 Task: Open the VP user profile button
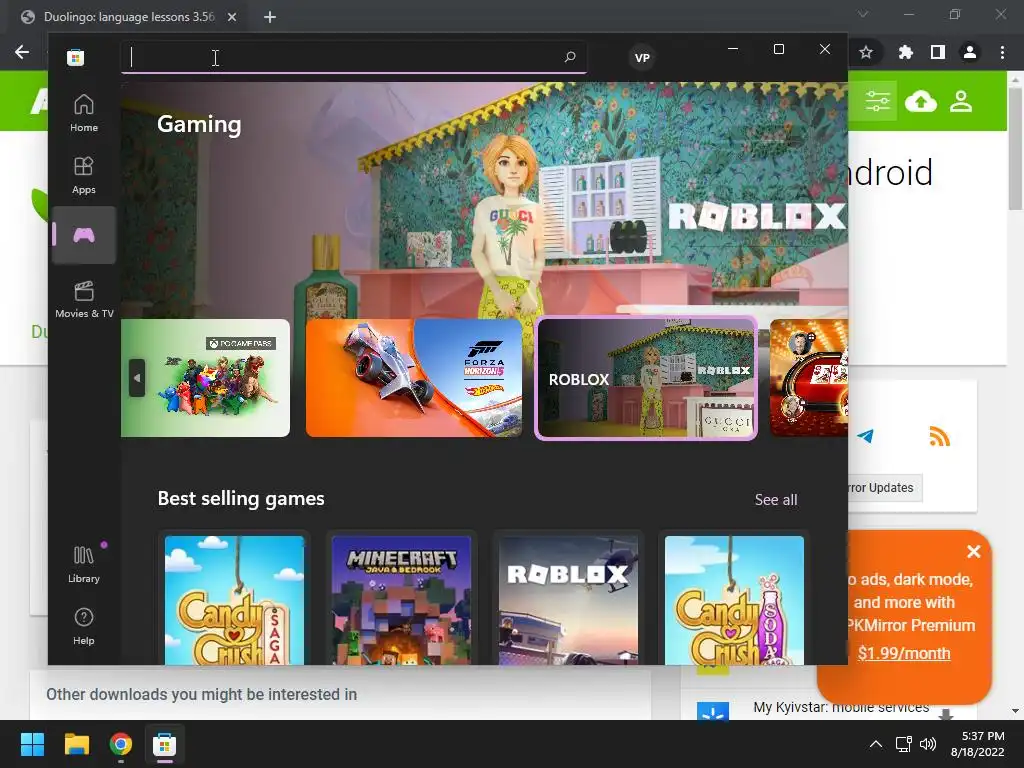tap(642, 57)
